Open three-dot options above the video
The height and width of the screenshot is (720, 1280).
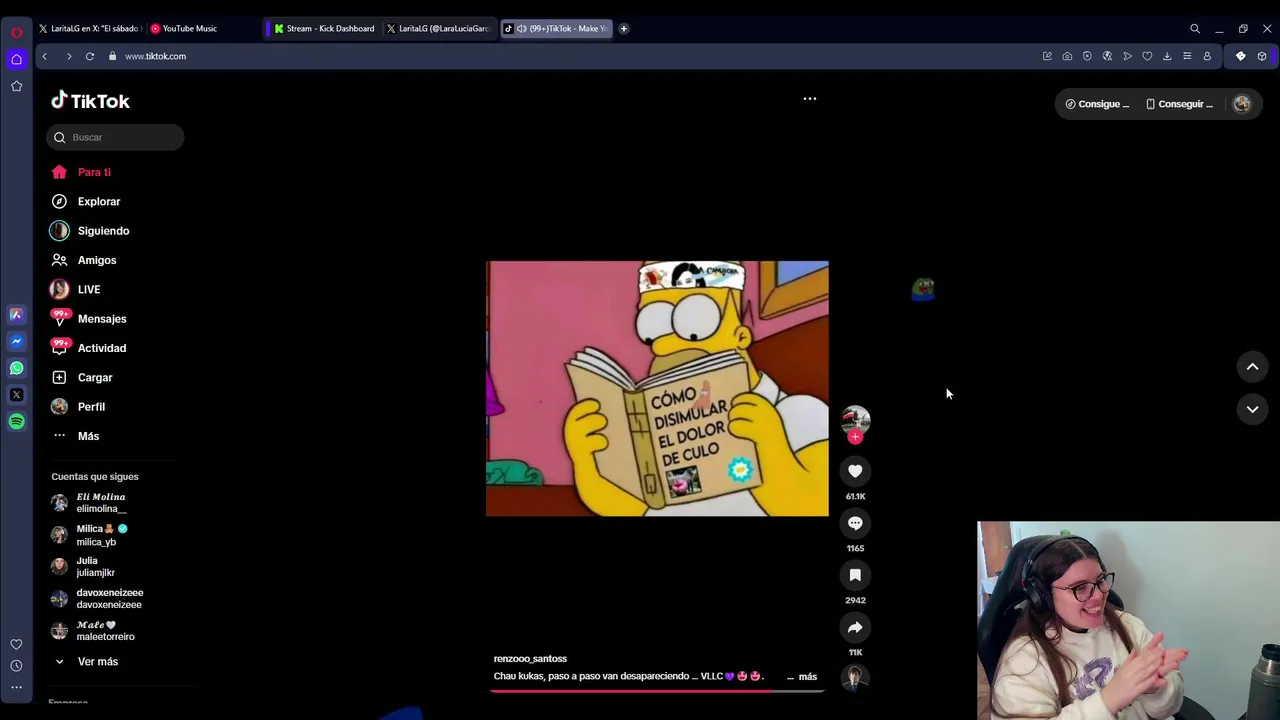click(810, 99)
